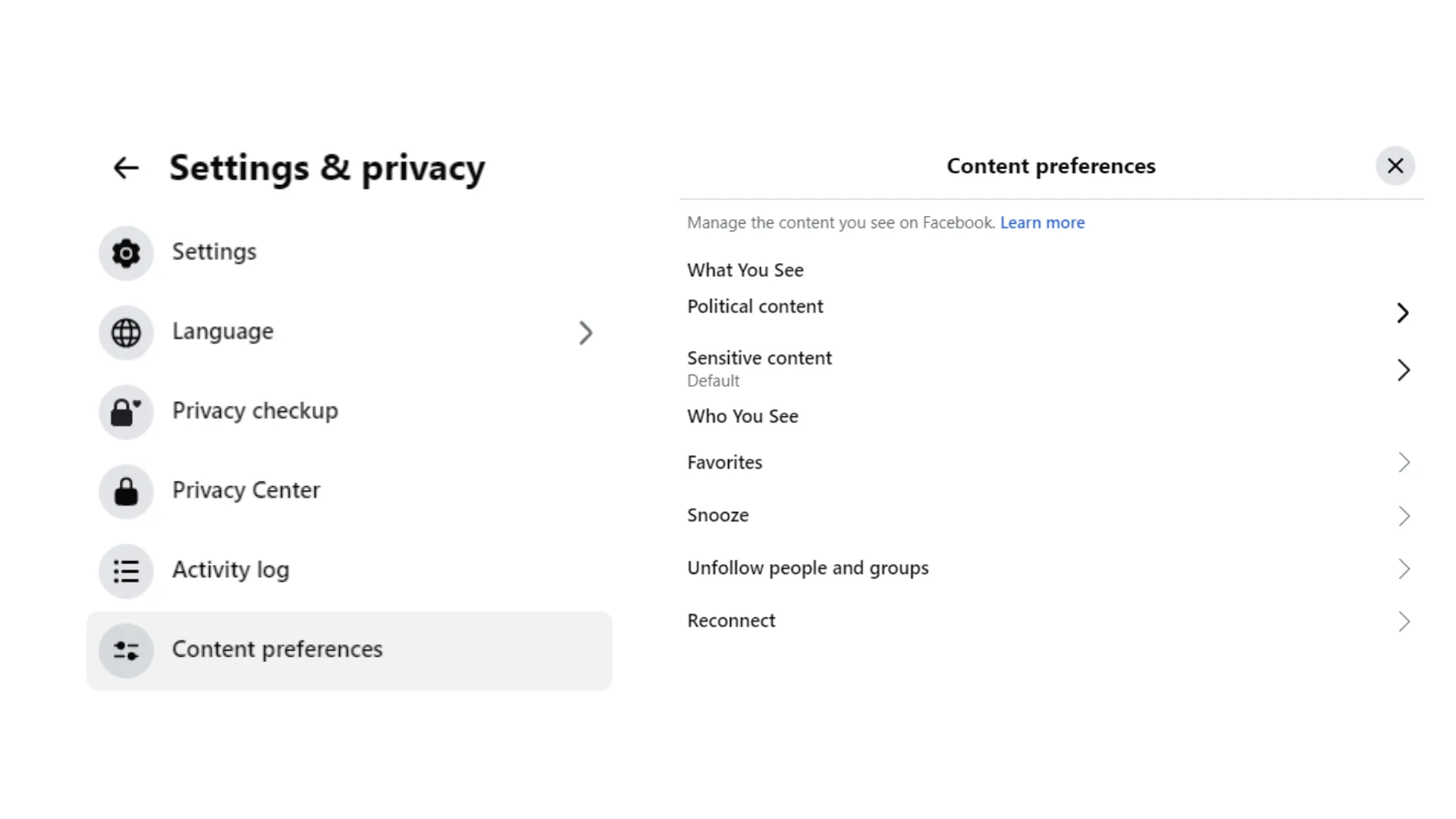
Task: Select the Privacy checkup menu label
Action: pos(255,411)
